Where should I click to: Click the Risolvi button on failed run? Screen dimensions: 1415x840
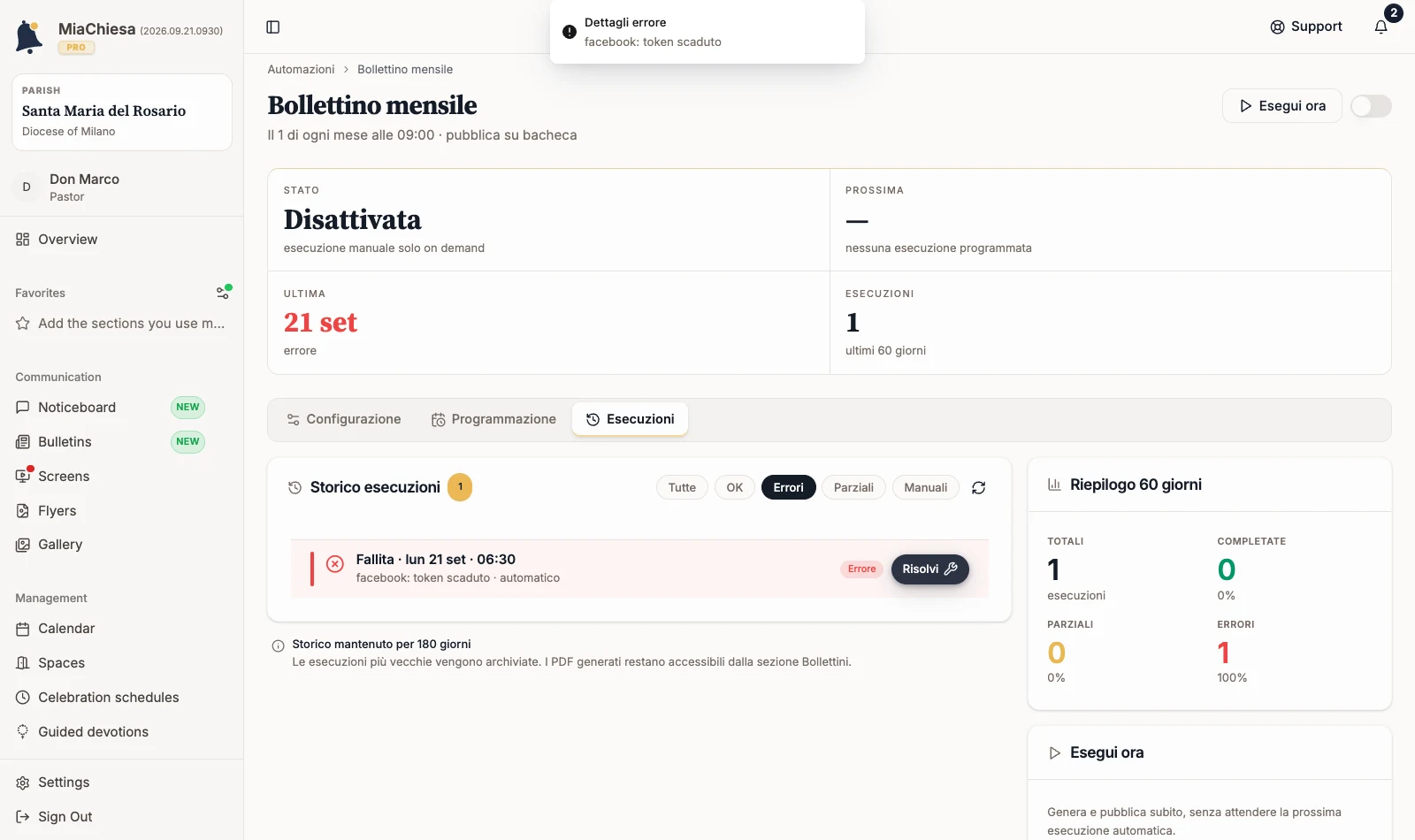pos(929,569)
